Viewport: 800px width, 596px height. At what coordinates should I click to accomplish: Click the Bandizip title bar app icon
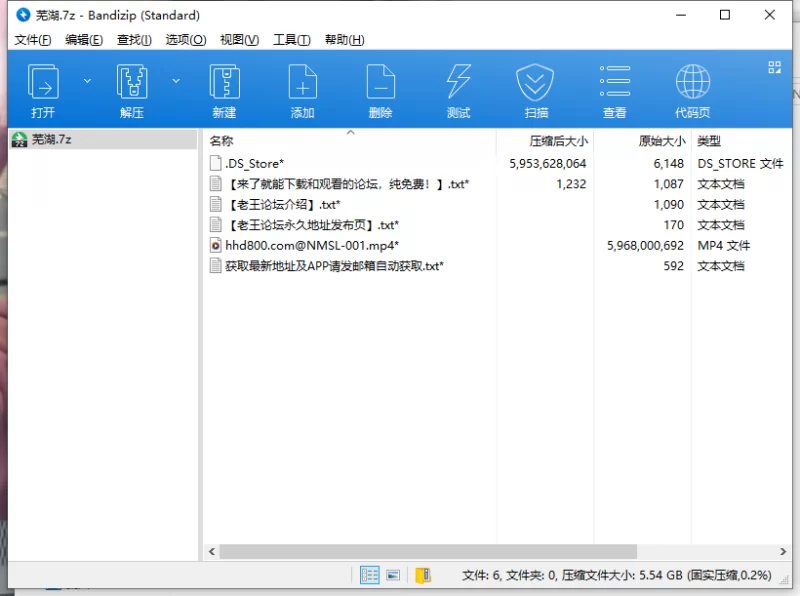tap(23, 15)
